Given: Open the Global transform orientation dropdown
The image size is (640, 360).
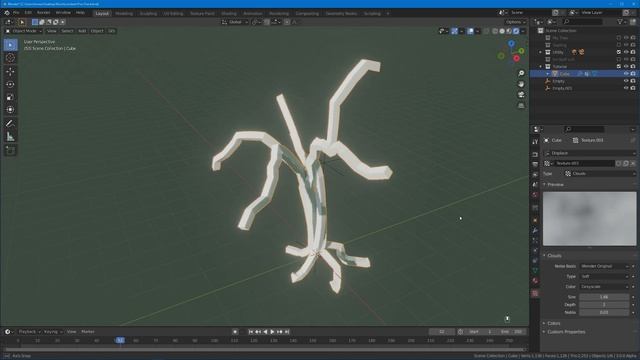Looking at the screenshot, I should tap(235, 22).
